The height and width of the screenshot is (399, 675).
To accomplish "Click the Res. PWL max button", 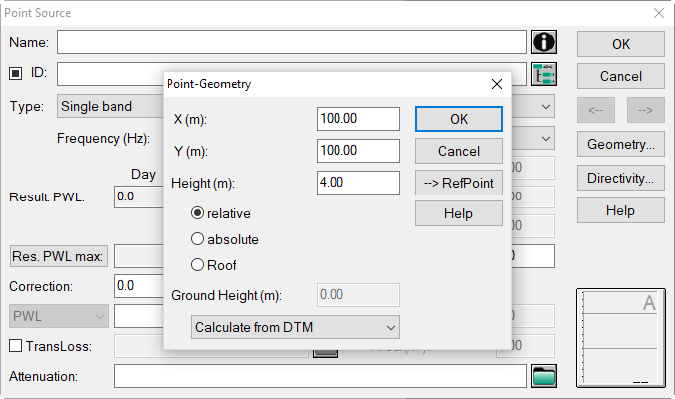I will pos(59,256).
